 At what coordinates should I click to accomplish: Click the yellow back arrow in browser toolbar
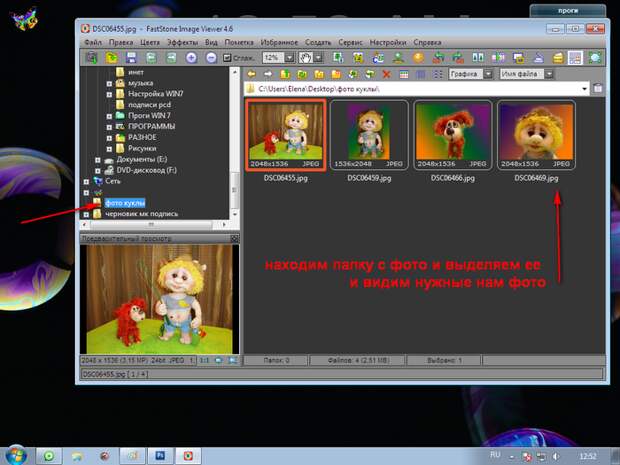click(251, 74)
